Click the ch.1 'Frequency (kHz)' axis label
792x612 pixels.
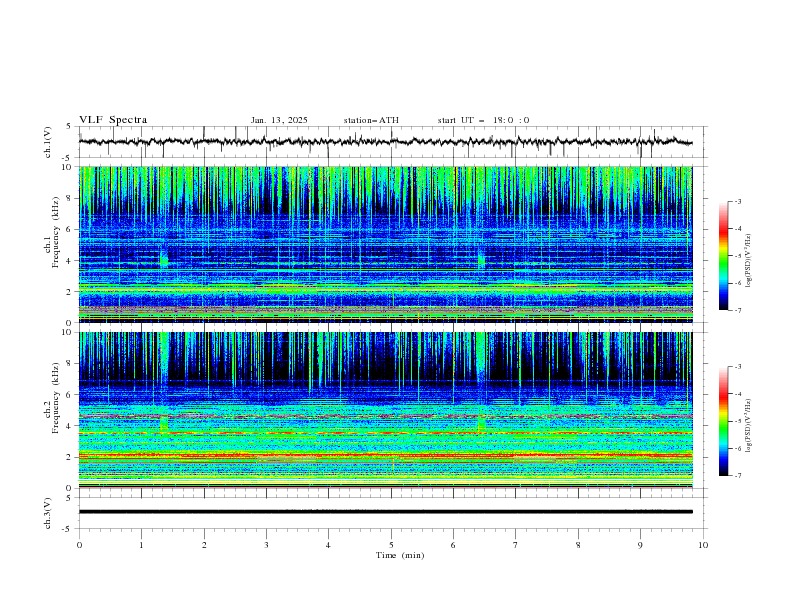click(56, 232)
